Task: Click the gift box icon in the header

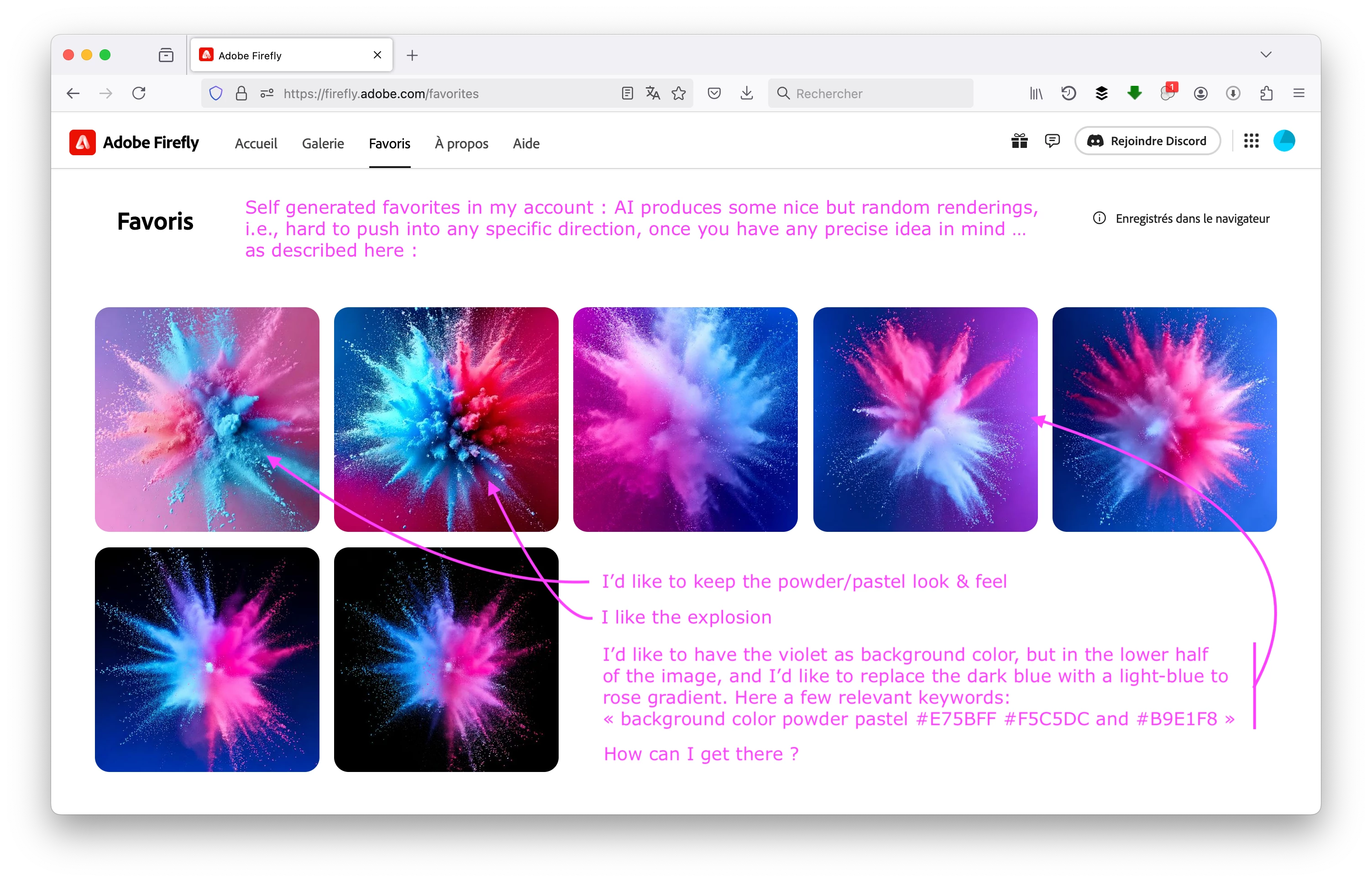Action: coord(1019,141)
